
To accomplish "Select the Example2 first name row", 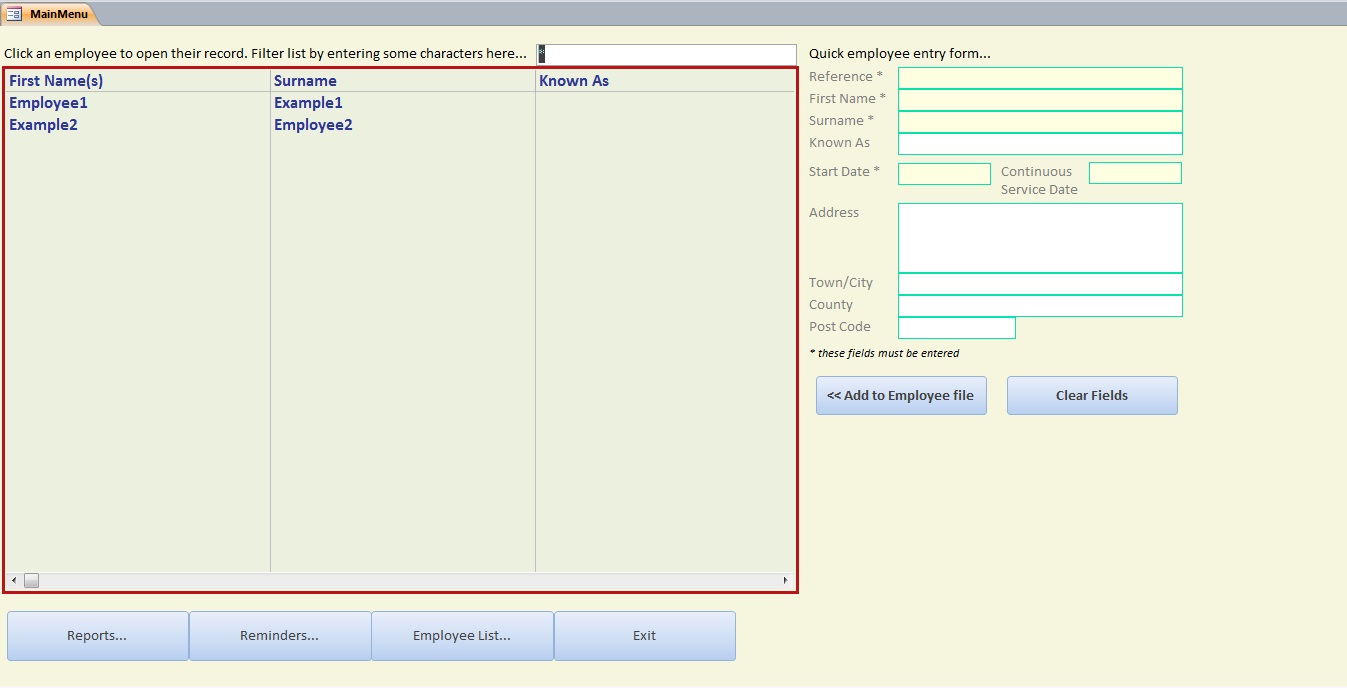I will coord(44,125).
